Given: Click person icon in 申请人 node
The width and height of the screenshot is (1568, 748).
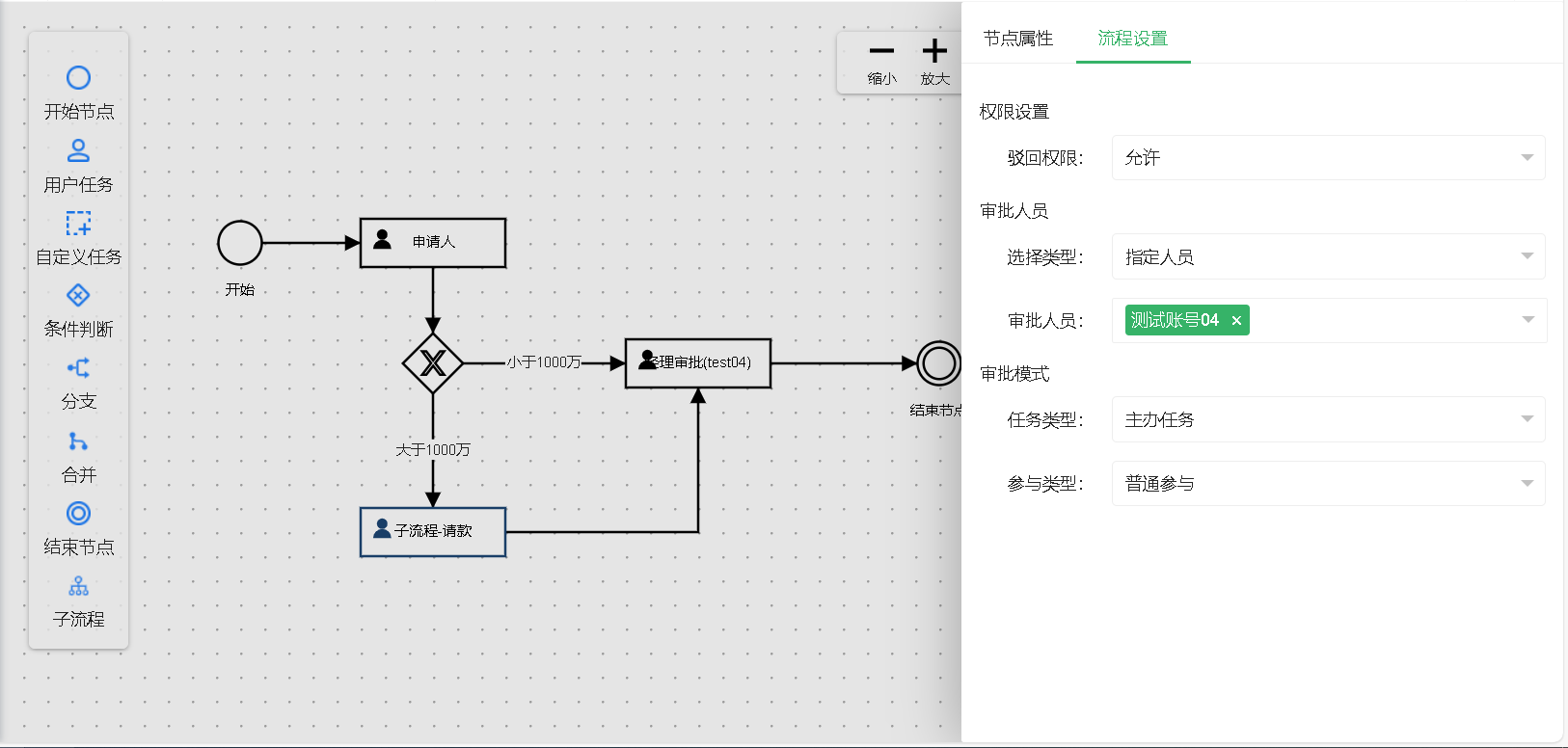Looking at the screenshot, I should tap(383, 239).
